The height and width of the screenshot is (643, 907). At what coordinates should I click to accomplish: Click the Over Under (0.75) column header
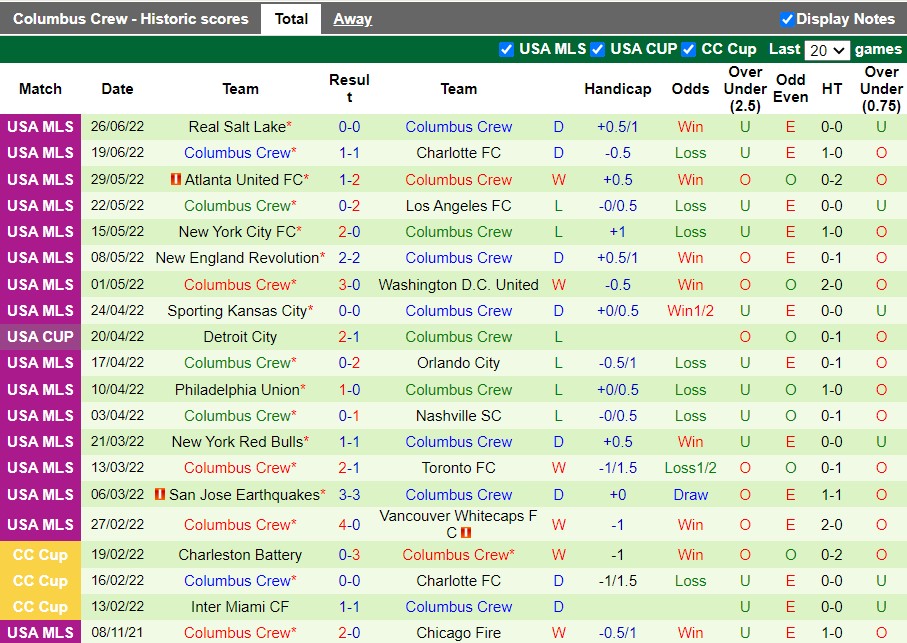coord(881,89)
